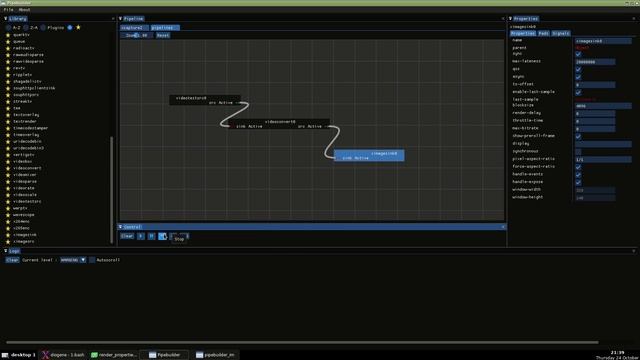
Task: Click Clear button in Control panel
Action: point(127,236)
